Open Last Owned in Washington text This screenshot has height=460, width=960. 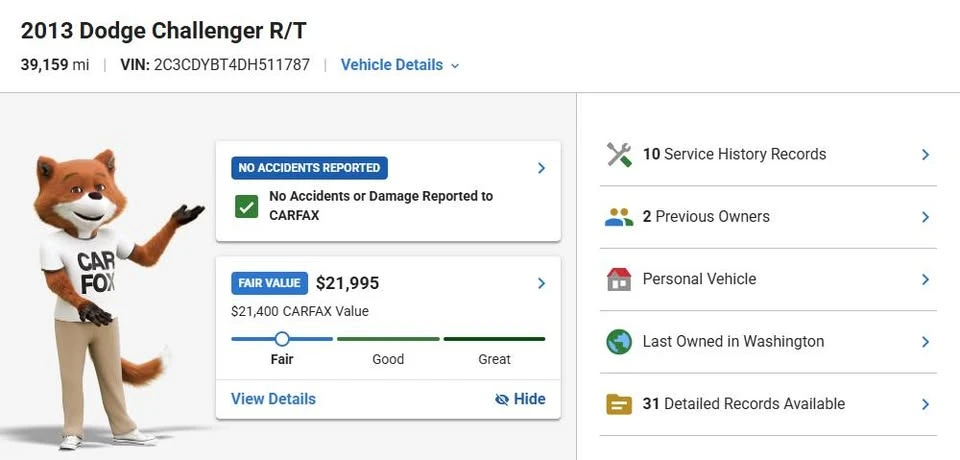pyautogui.click(x=733, y=341)
